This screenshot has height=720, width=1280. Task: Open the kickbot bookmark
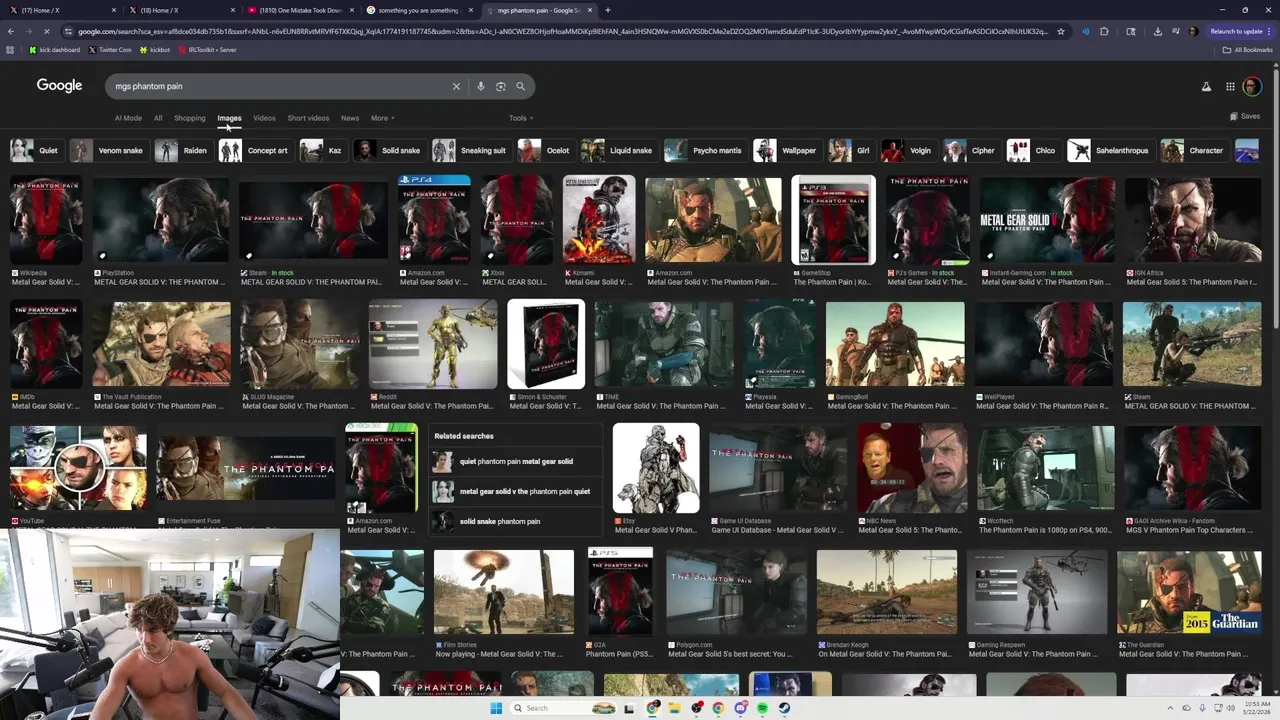(x=154, y=49)
